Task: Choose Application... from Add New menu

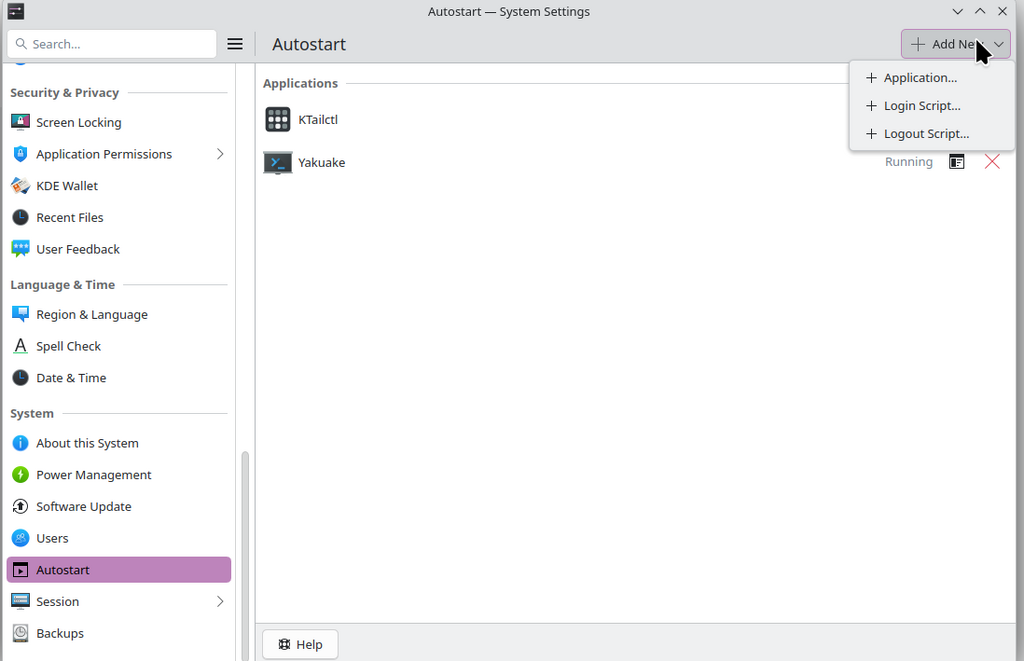Action: tap(920, 78)
